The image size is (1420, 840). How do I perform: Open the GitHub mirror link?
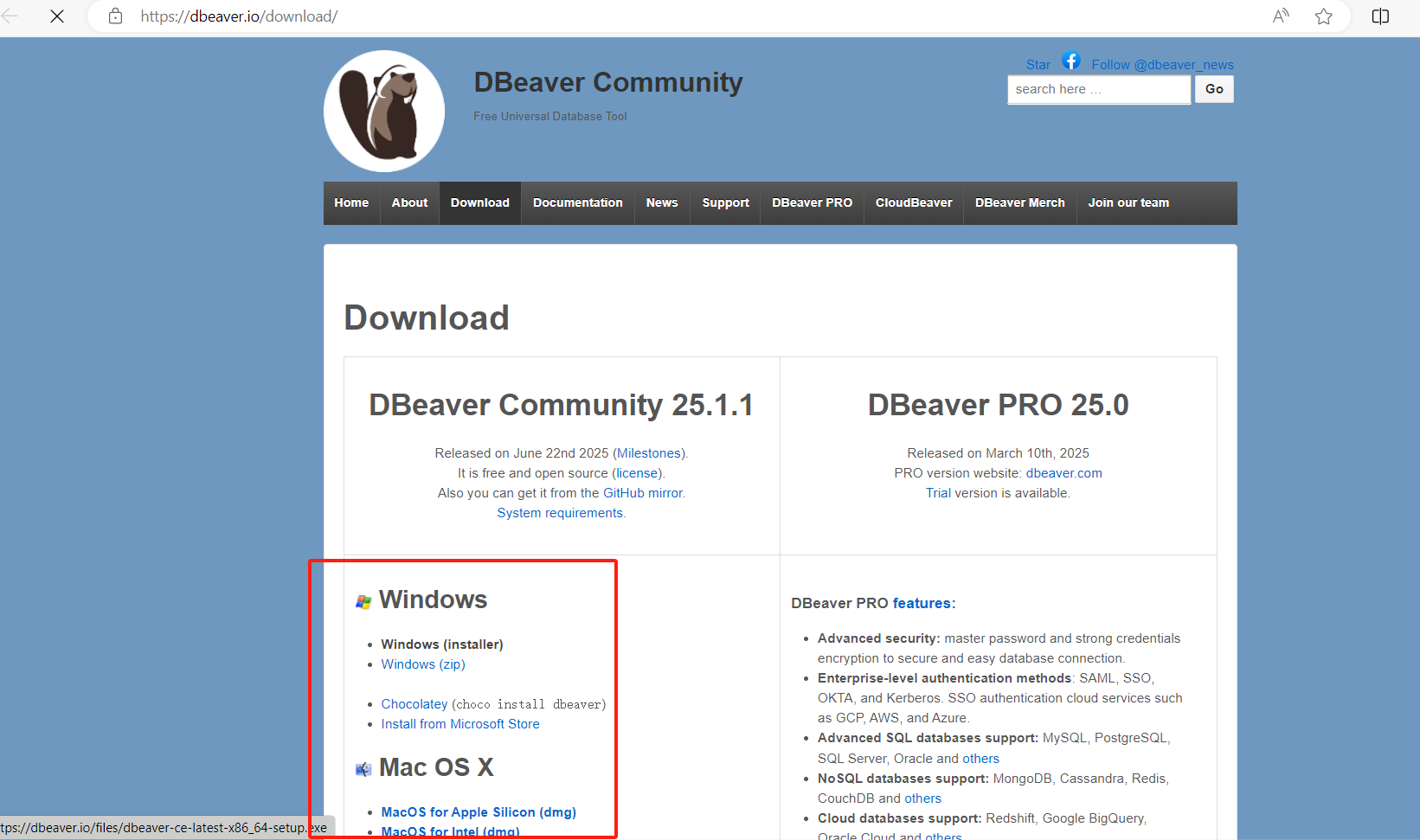tap(642, 492)
